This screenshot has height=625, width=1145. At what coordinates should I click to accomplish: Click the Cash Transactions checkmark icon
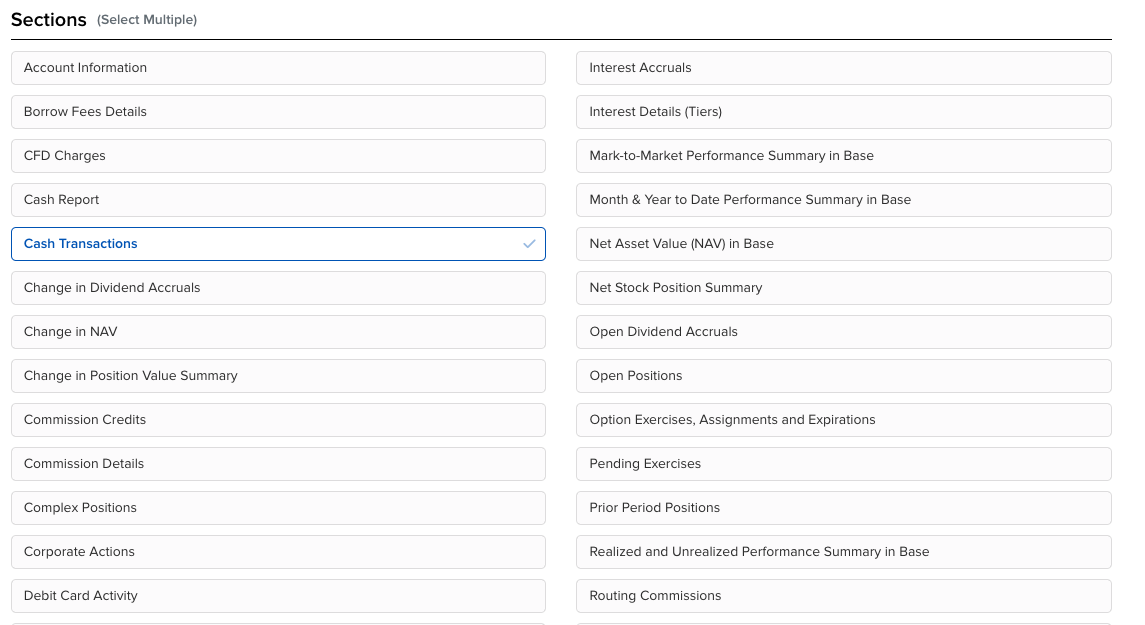tap(529, 244)
